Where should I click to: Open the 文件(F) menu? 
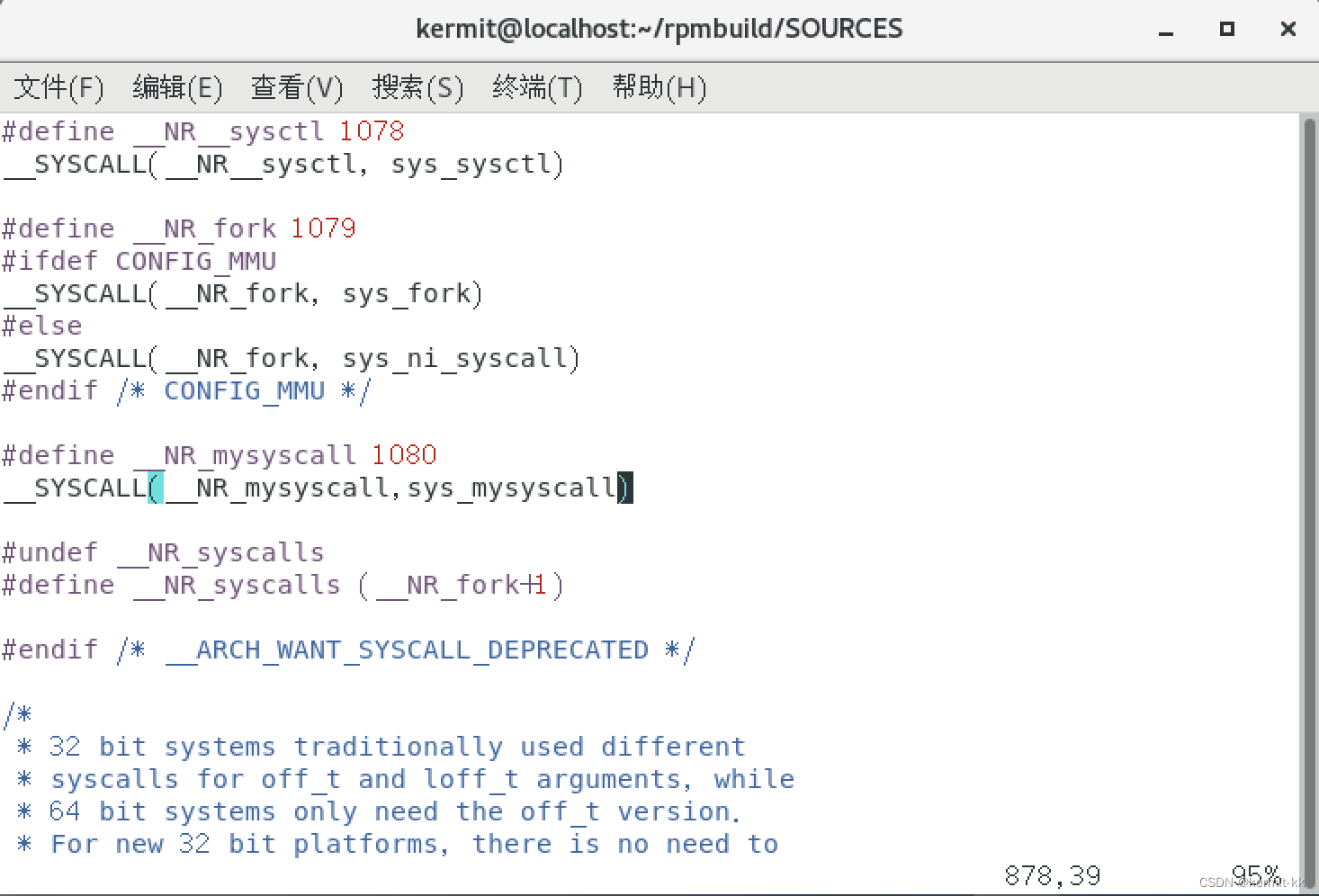click(59, 87)
